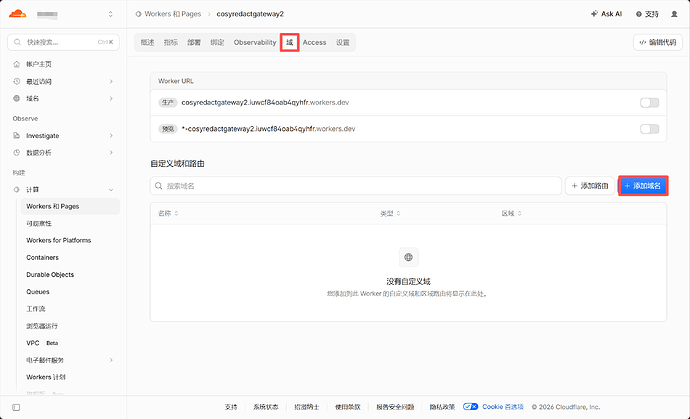Click the 数据分析 clock icon
Screen dimensions: 690x419
17,153
